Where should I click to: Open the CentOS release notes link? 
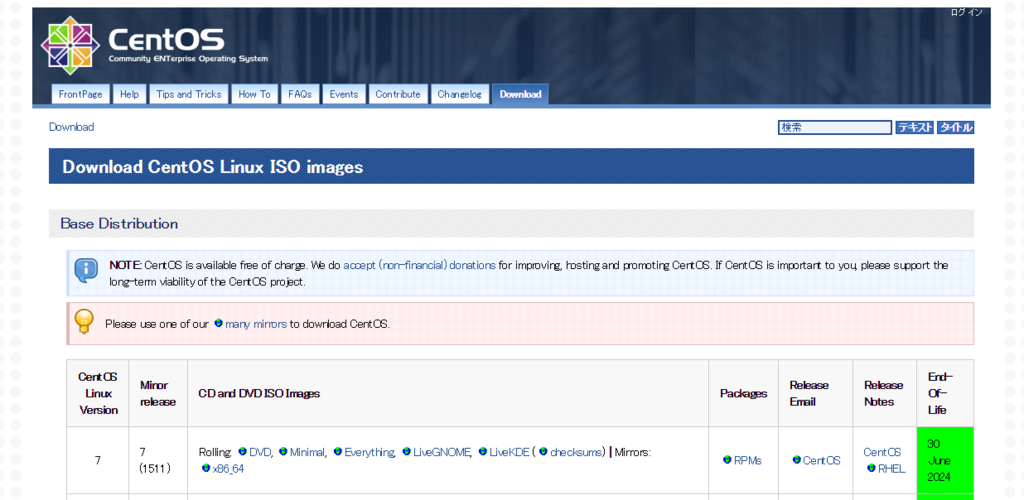(882, 452)
